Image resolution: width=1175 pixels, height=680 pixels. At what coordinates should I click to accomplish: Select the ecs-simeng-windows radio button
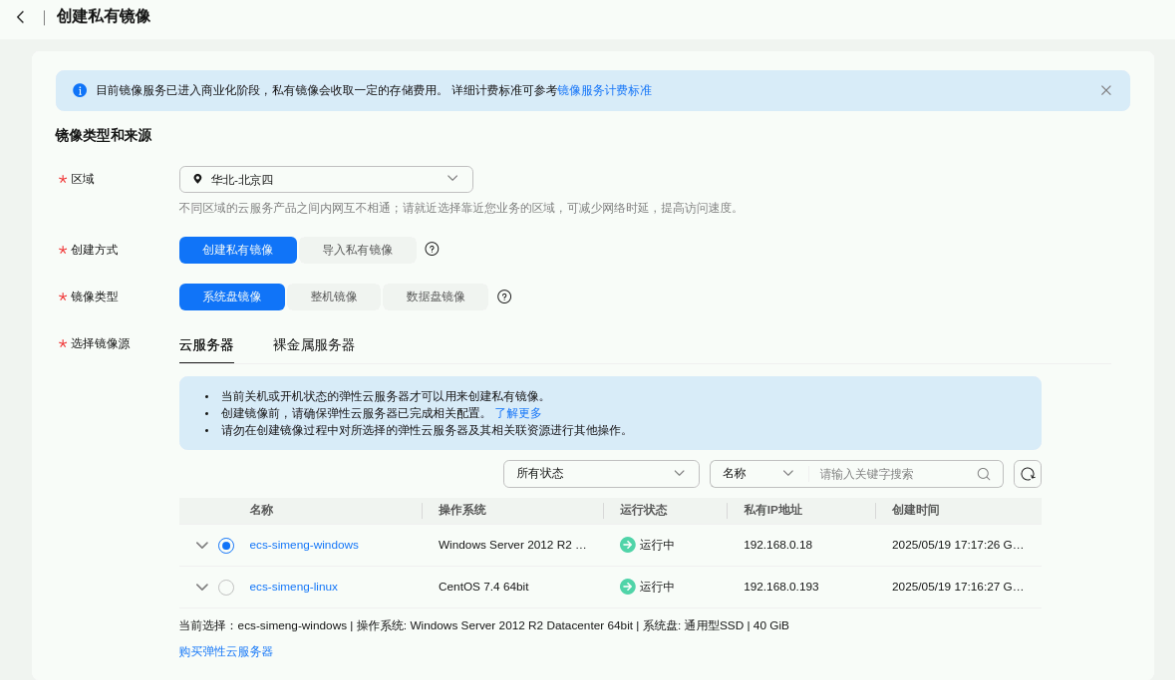226,545
